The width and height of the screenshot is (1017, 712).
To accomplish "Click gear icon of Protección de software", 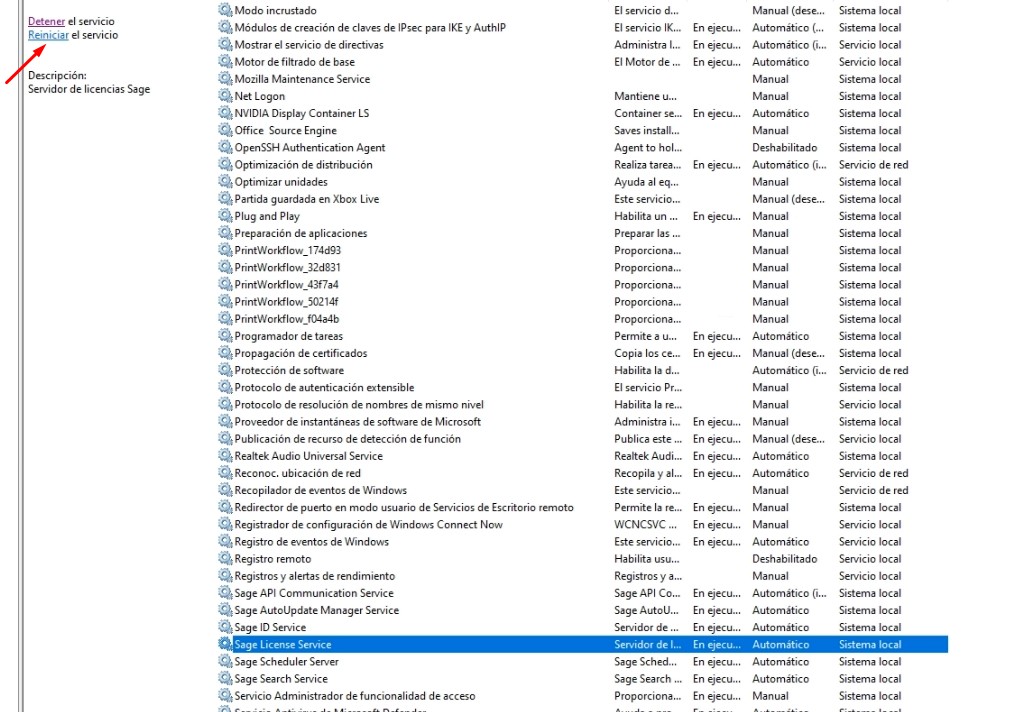I will (224, 370).
